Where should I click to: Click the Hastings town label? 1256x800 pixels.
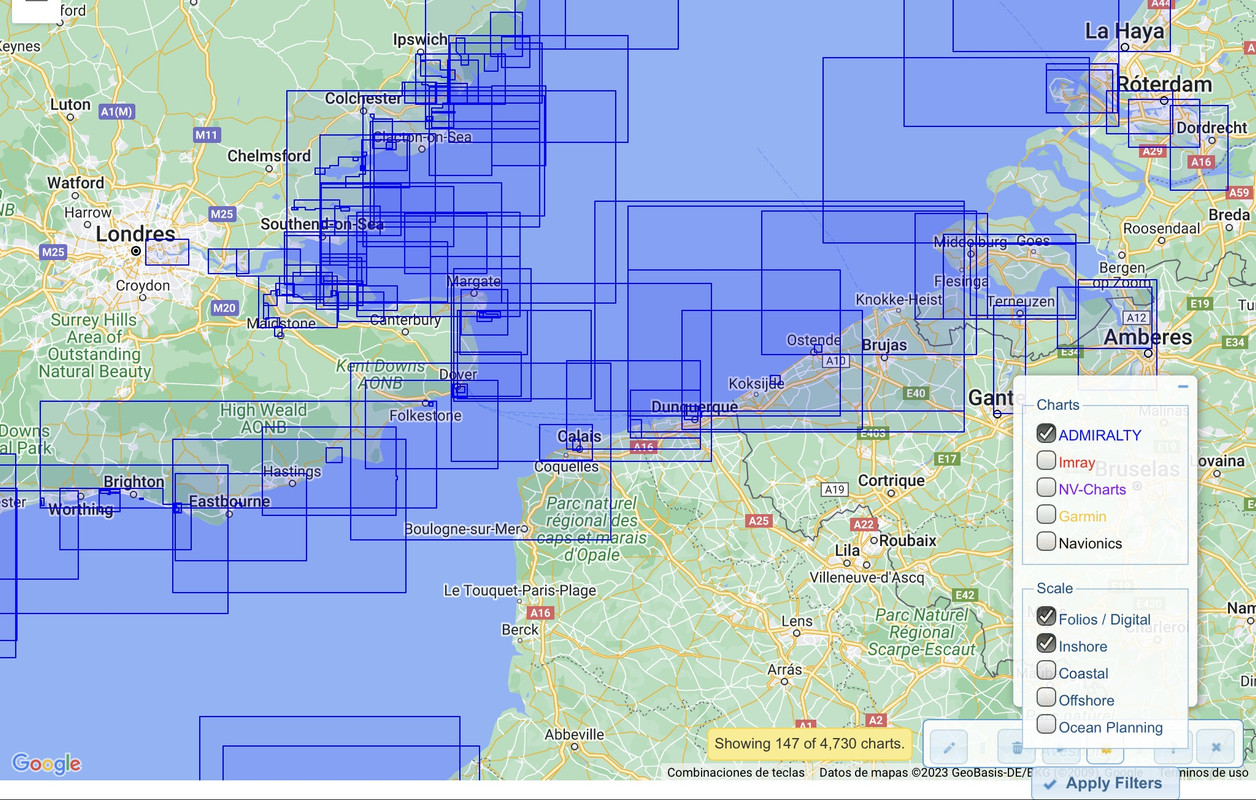click(x=292, y=471)
